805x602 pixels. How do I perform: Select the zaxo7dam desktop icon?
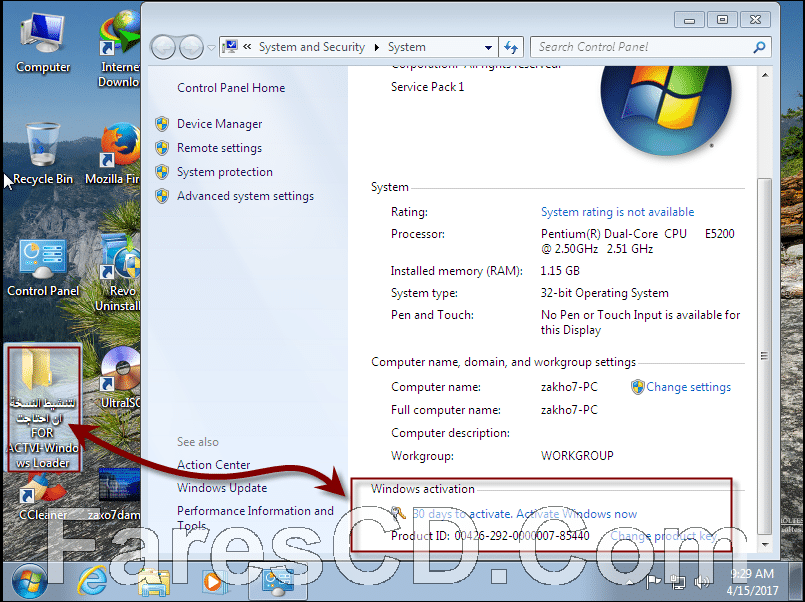pyautogui.click(x=114, y=494)
